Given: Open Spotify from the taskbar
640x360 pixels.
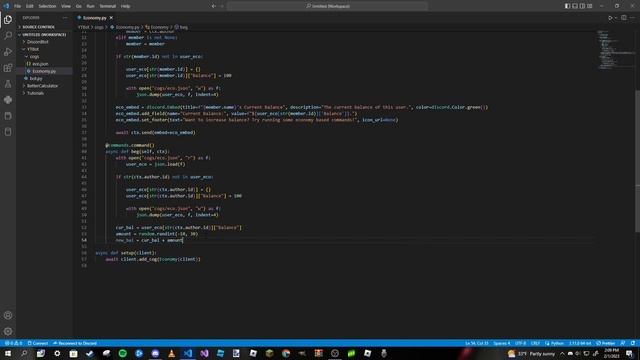Looking at the screenshot, I should pyautogui.click(x=122, y=353).
